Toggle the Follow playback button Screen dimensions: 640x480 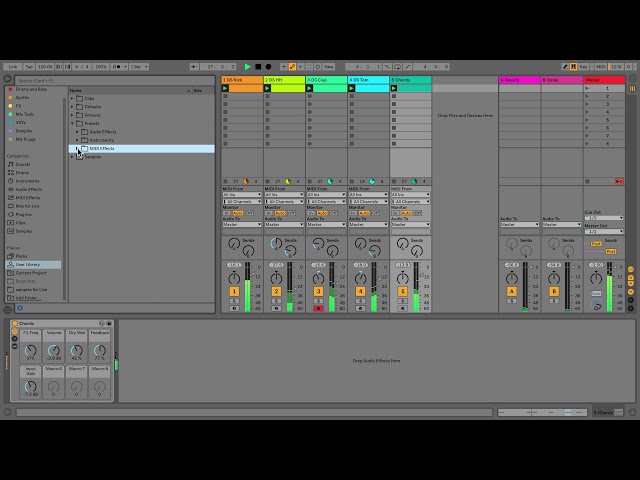click(x=194, y=67)
